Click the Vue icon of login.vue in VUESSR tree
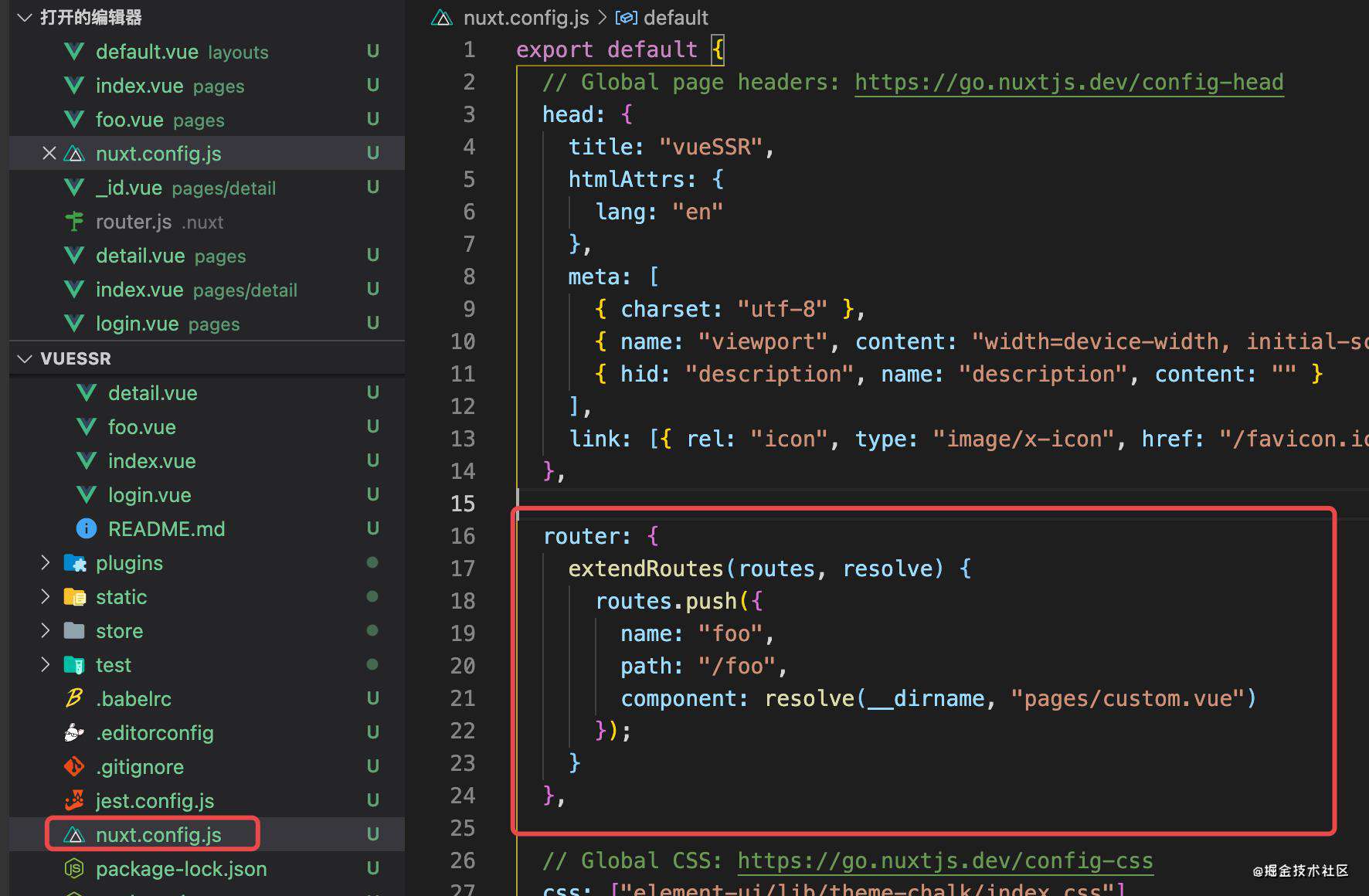1369x896 pixels. click(87, 495)
